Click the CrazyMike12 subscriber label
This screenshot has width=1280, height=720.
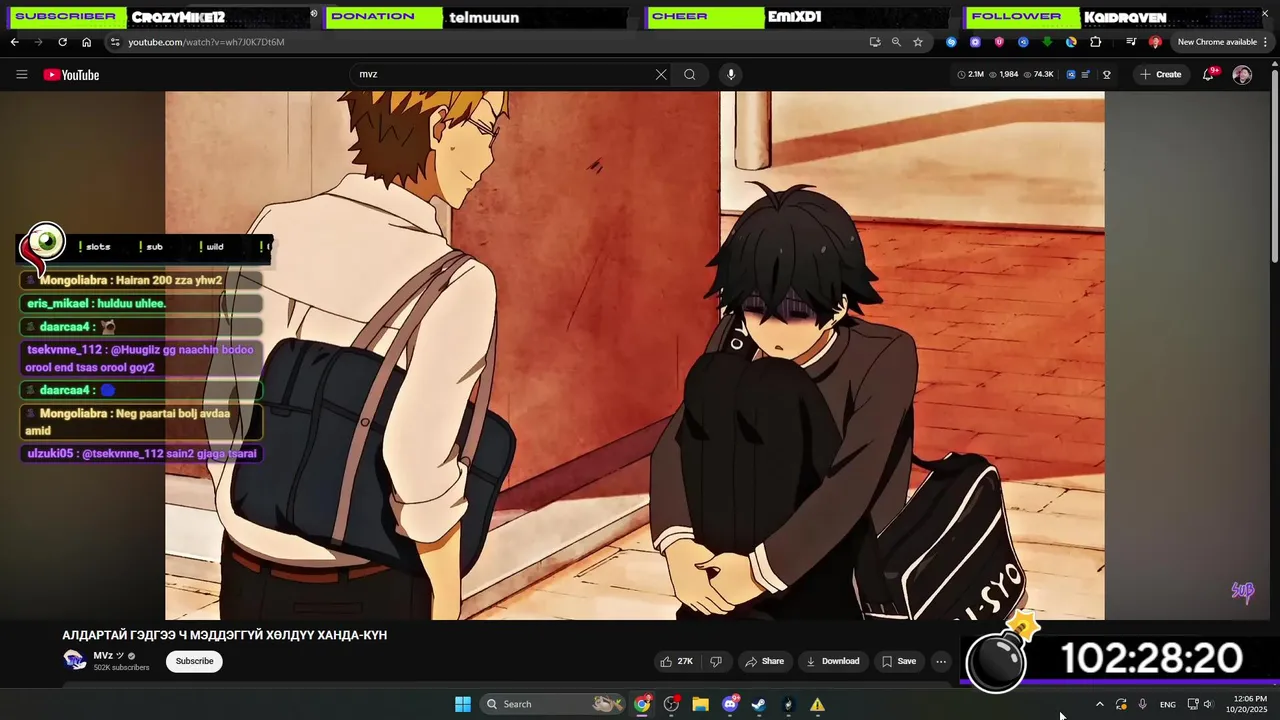[178, 16]
